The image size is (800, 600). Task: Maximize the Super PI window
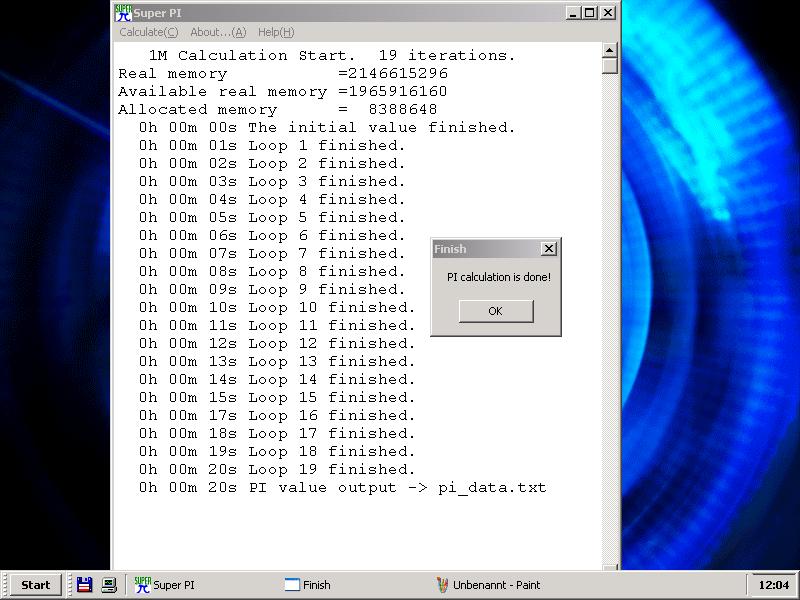click(589, 13)
